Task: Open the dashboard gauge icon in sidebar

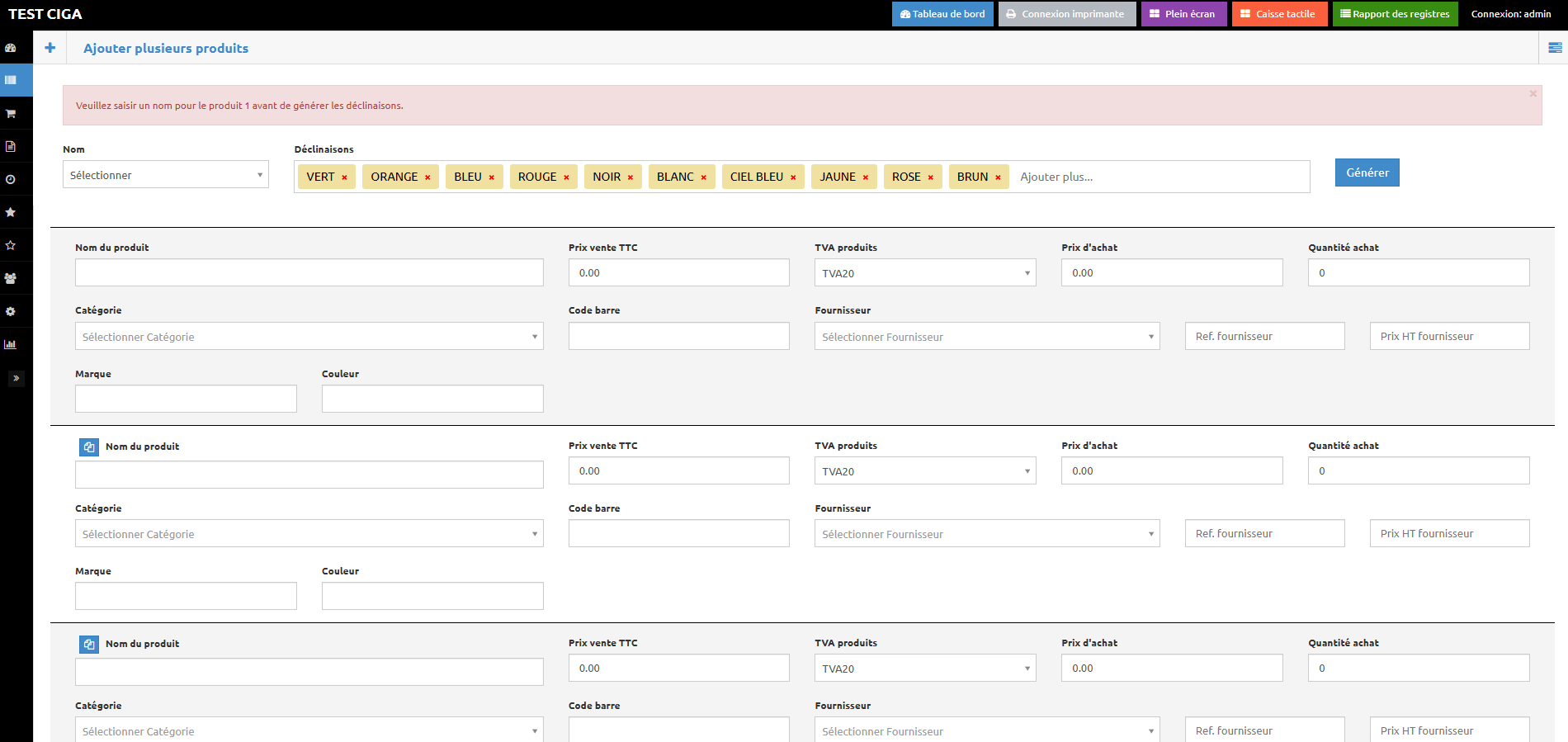Action: click(x=11, y=48)
